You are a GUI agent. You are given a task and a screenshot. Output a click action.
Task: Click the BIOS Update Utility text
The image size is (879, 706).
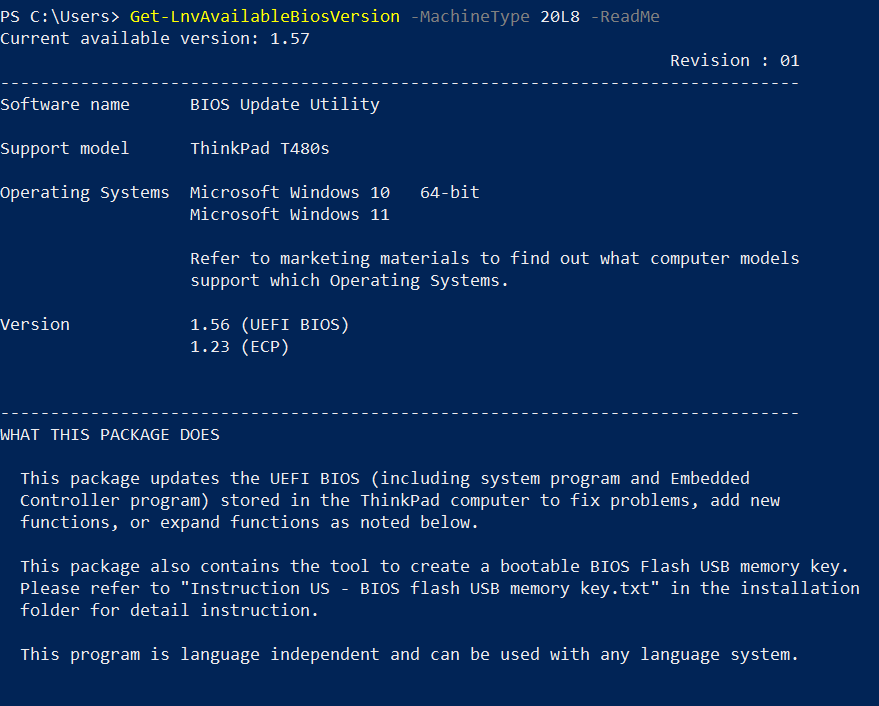(285, 104)
